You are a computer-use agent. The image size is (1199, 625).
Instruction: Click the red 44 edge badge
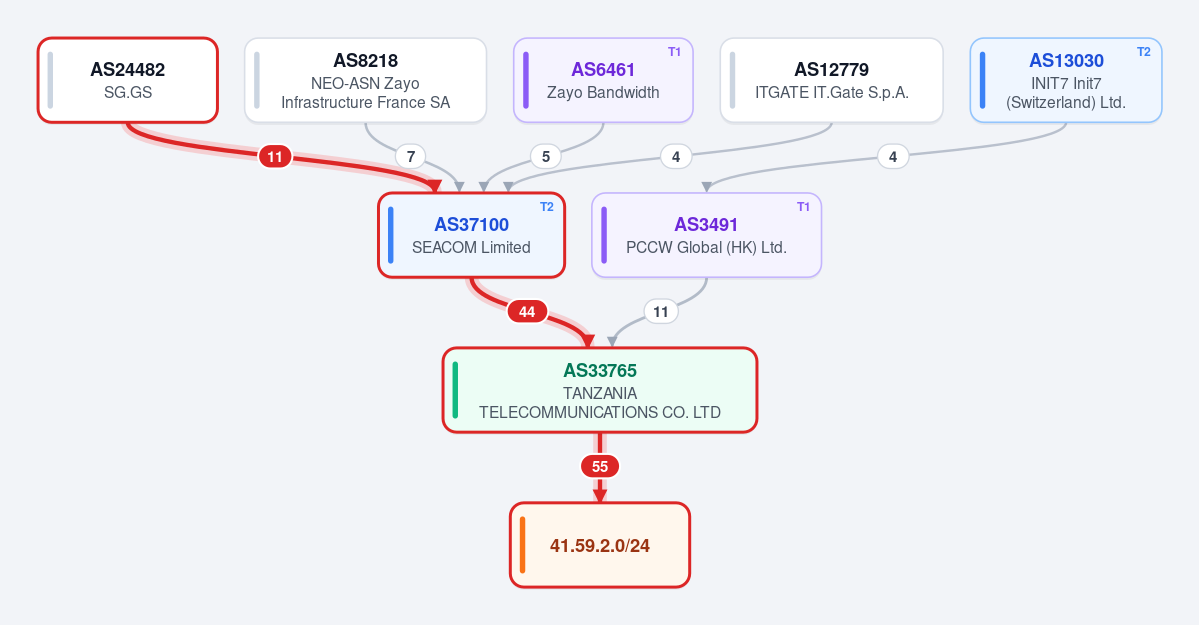tap(527, 311)
